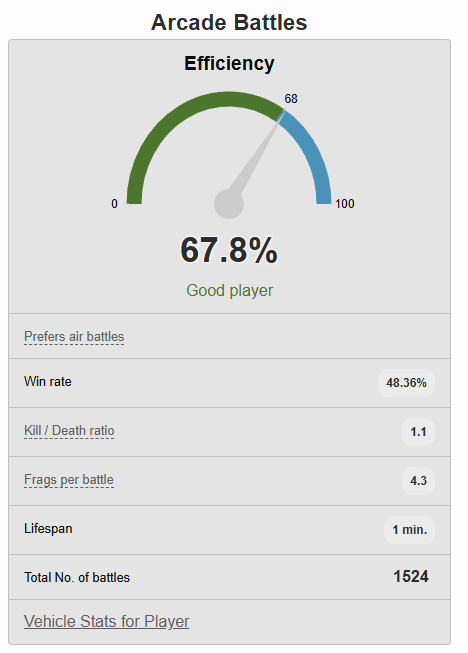Image resolution: width=468 pixels, height=653 pixels.
Task: Click the gauge needle pivot circle
Action: point(229,204)
